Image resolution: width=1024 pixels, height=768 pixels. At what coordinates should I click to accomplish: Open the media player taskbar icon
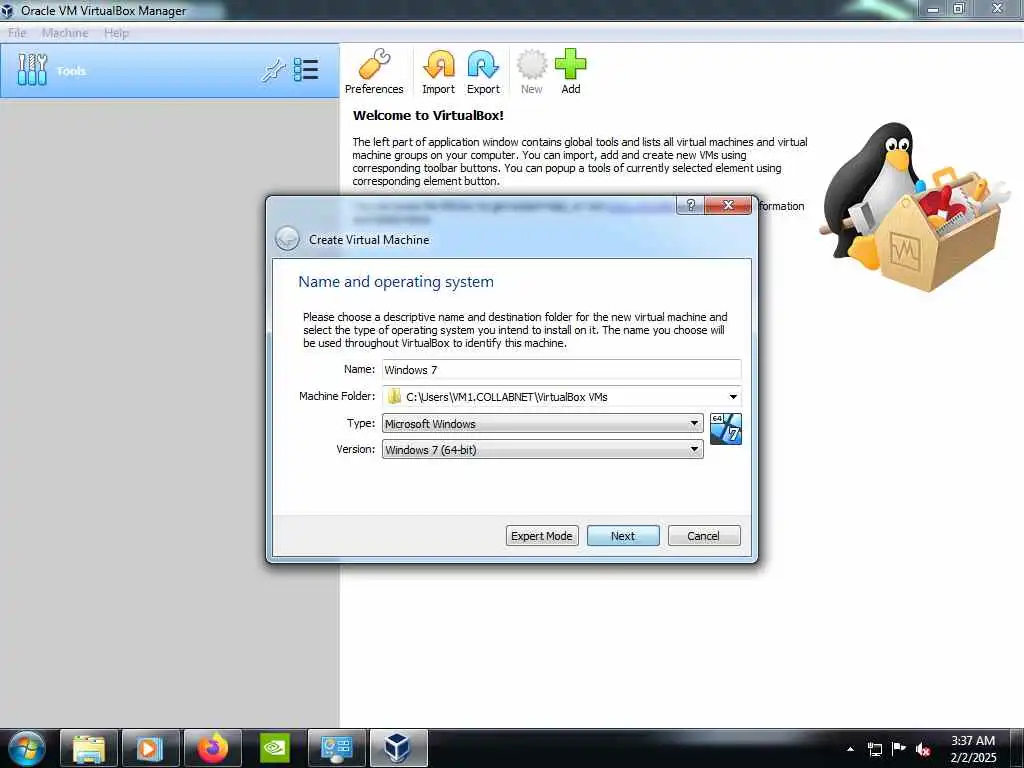point(150,748)
